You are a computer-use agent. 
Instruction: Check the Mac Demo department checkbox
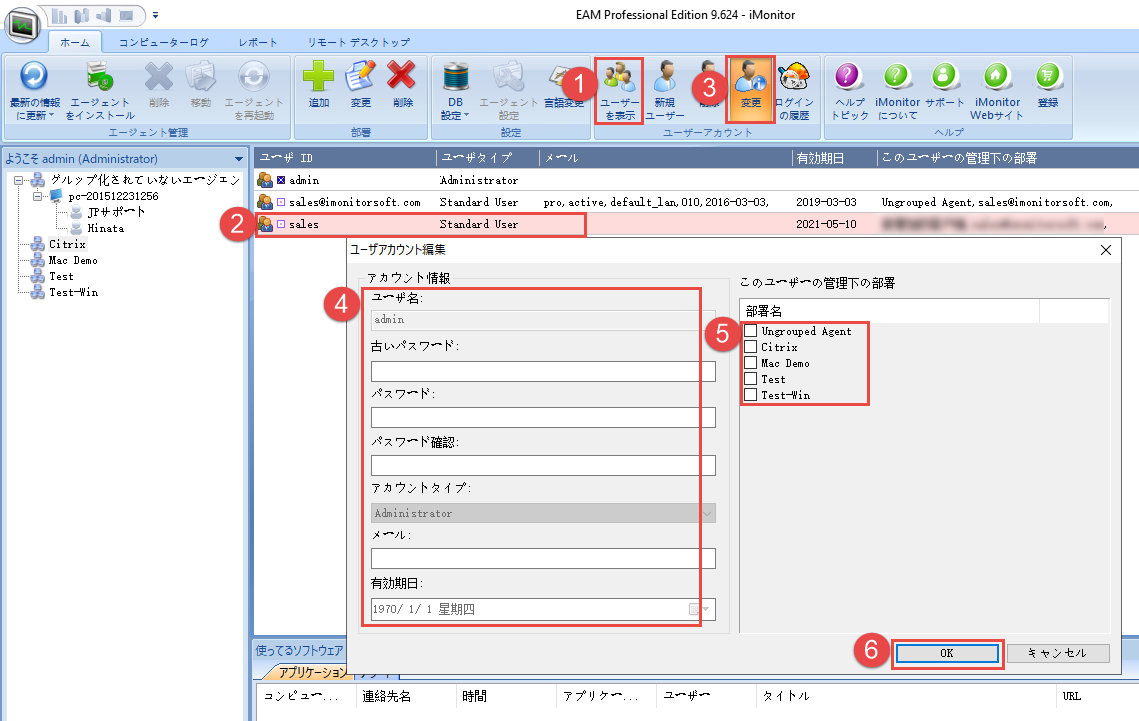pyautogui.click(x=750, y=363)
